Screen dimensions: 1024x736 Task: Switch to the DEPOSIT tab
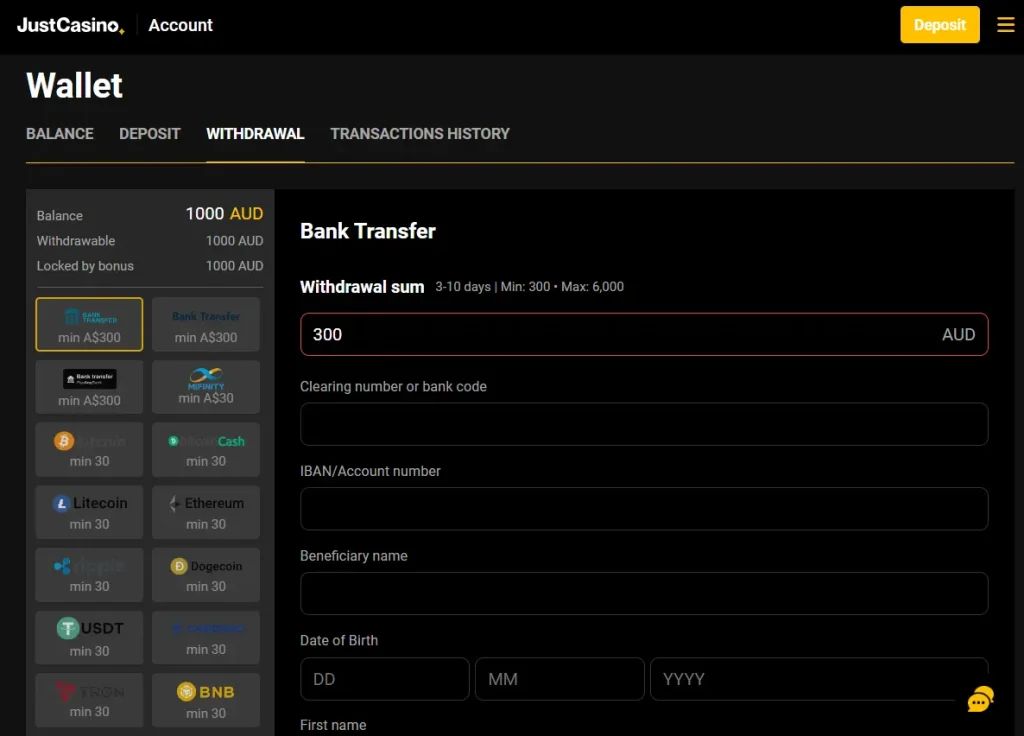(x=150, y=134)
